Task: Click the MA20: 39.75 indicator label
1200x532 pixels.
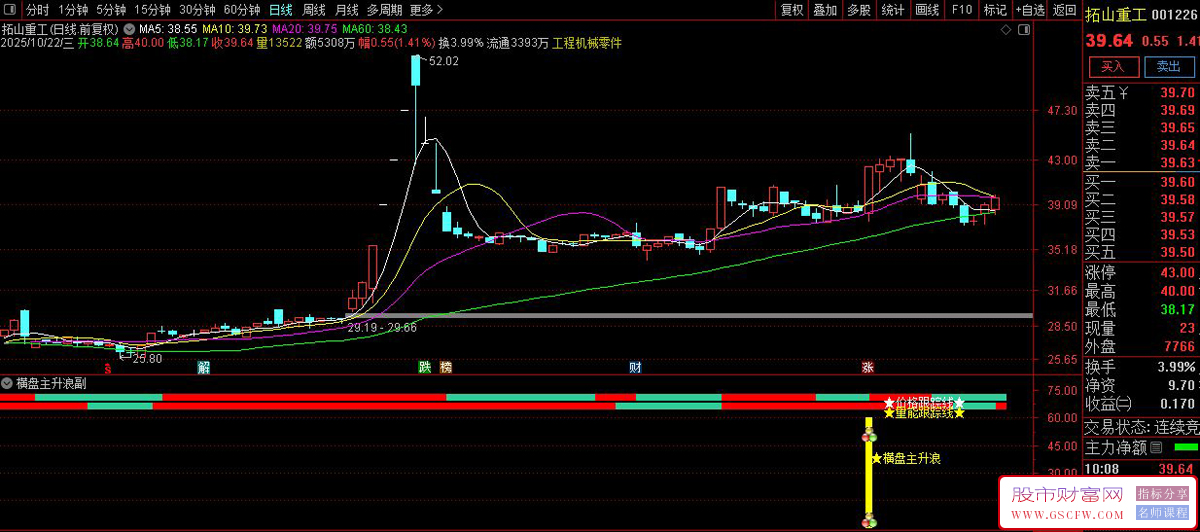Action: click(x=305, y=30)
